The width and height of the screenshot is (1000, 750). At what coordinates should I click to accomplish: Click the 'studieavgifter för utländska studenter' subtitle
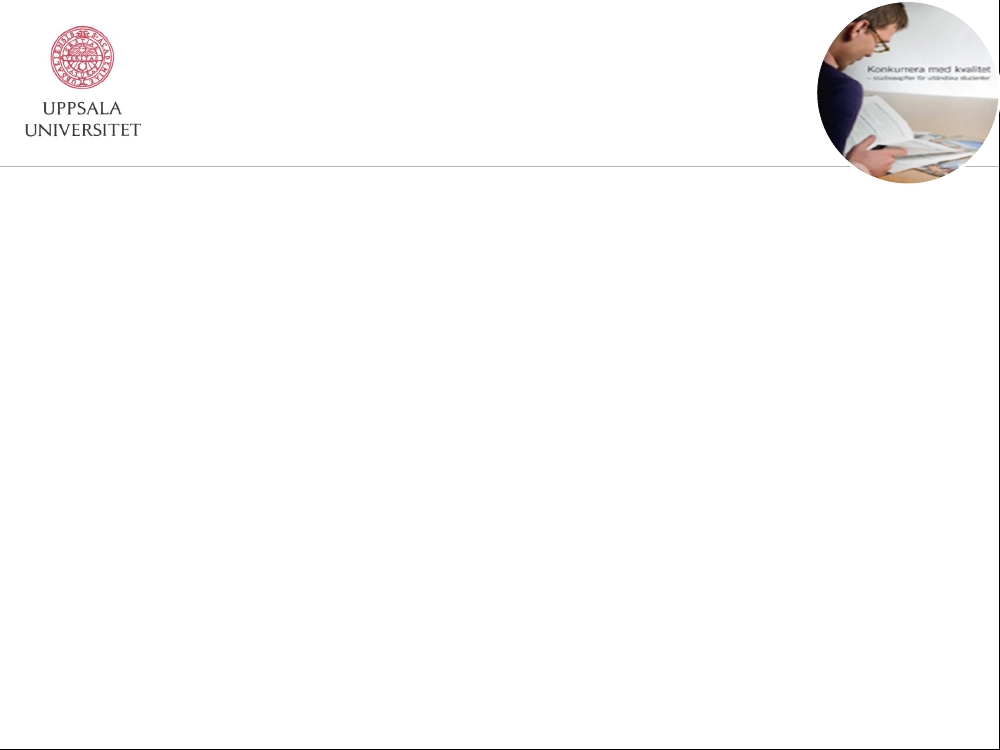pos(929,78)
